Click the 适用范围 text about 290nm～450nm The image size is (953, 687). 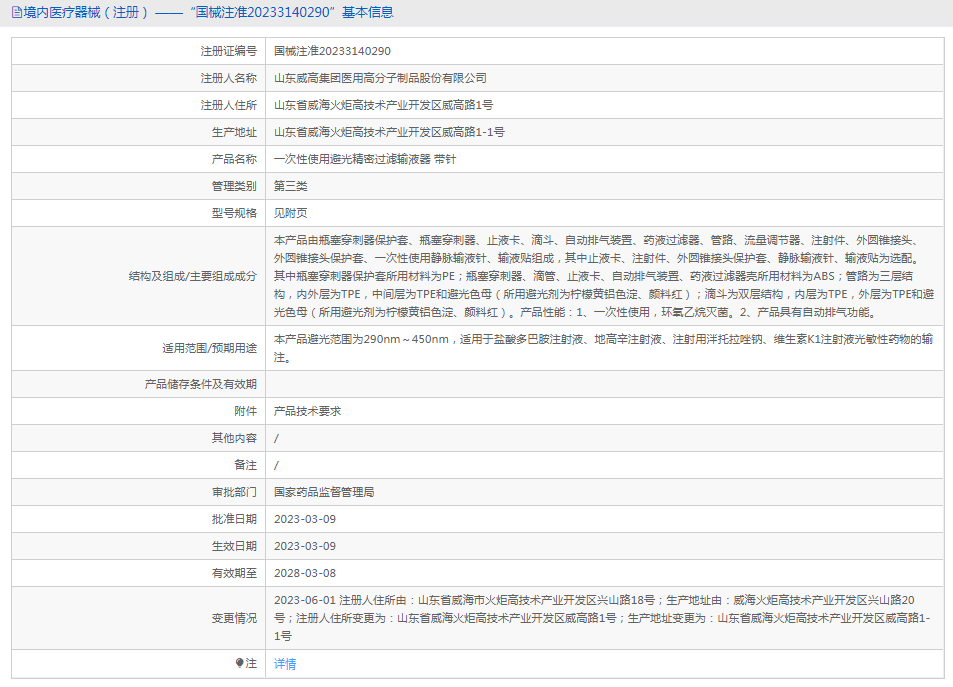tap(604, 348)
